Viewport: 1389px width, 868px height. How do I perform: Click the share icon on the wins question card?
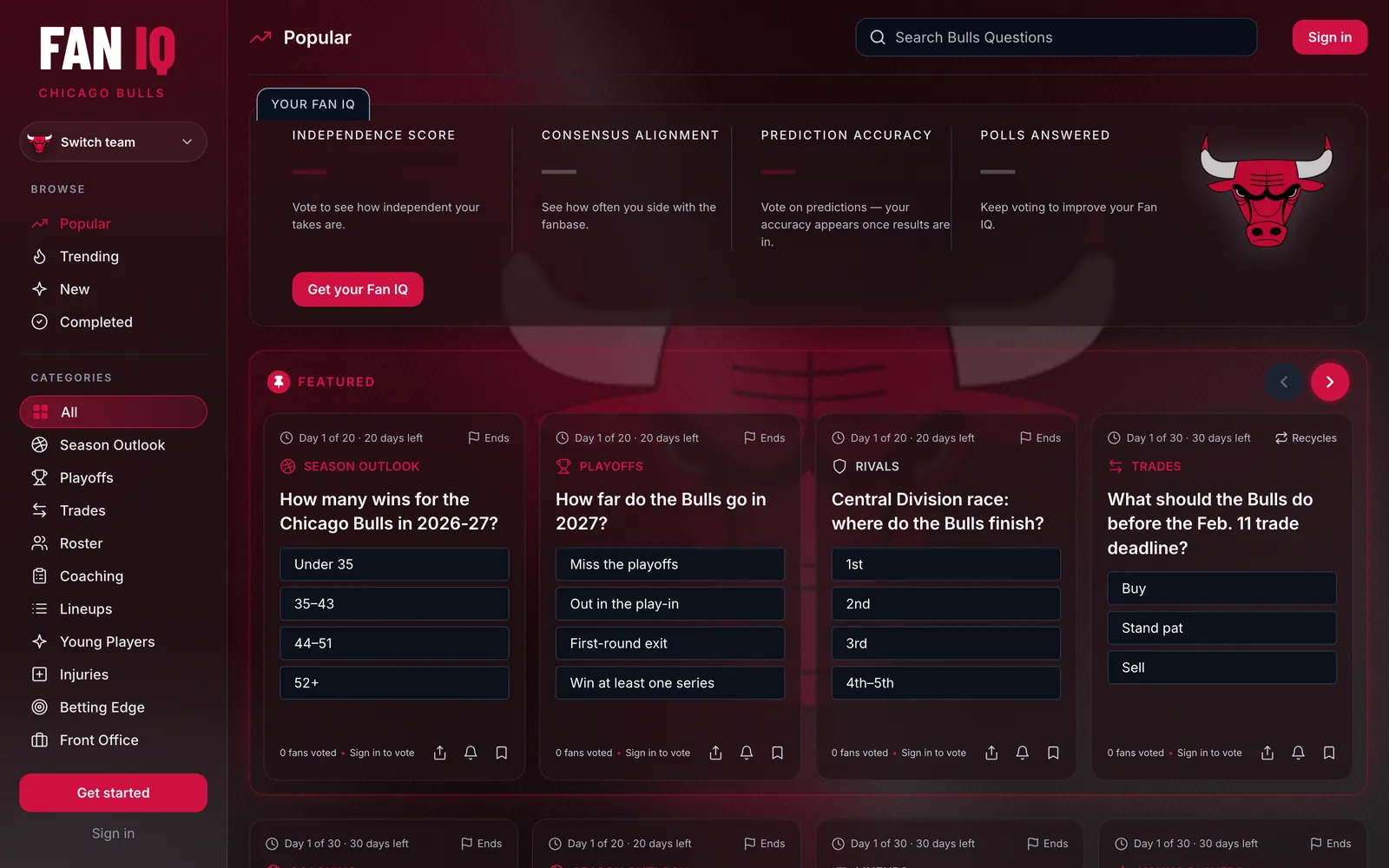pyautogui.click(x=440, y=753)
